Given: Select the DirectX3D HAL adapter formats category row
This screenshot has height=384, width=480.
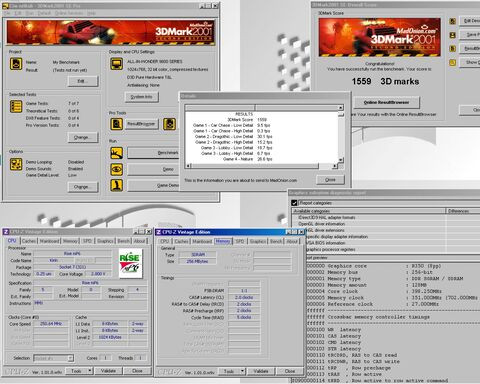Looking at the screenshot, I should point(368,218).
